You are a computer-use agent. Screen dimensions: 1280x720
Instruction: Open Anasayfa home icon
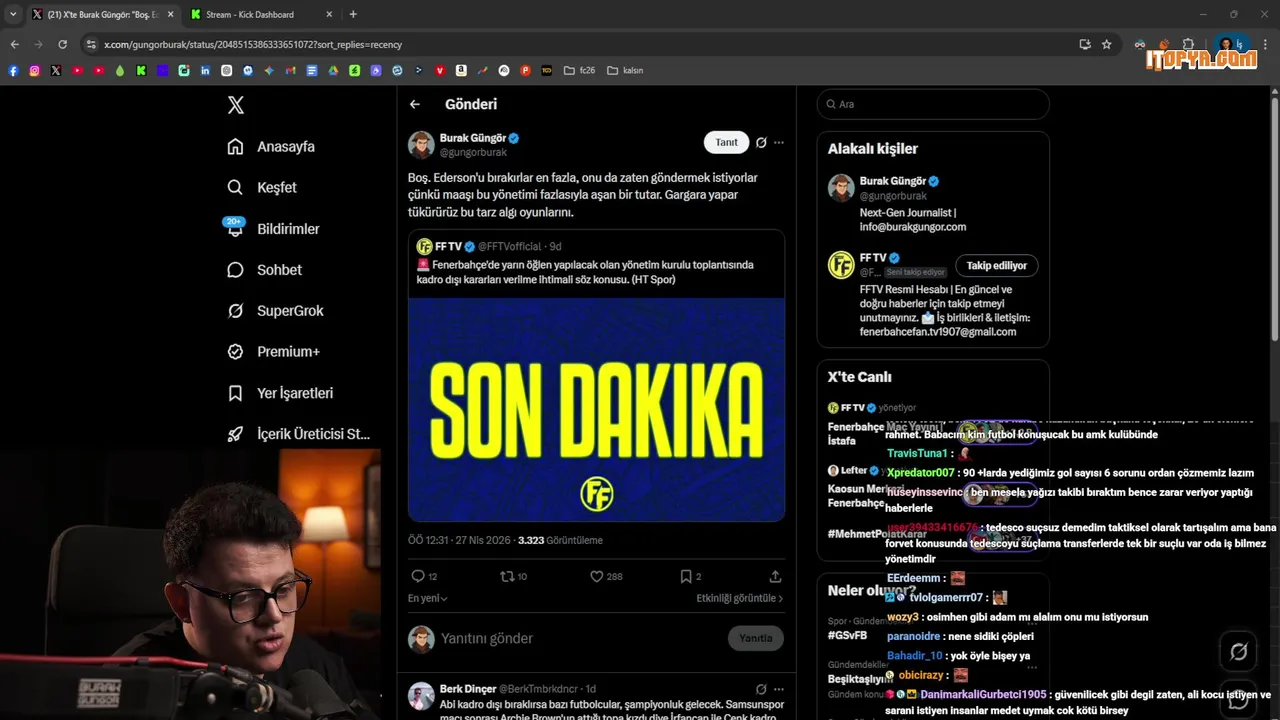click(235, 146)
